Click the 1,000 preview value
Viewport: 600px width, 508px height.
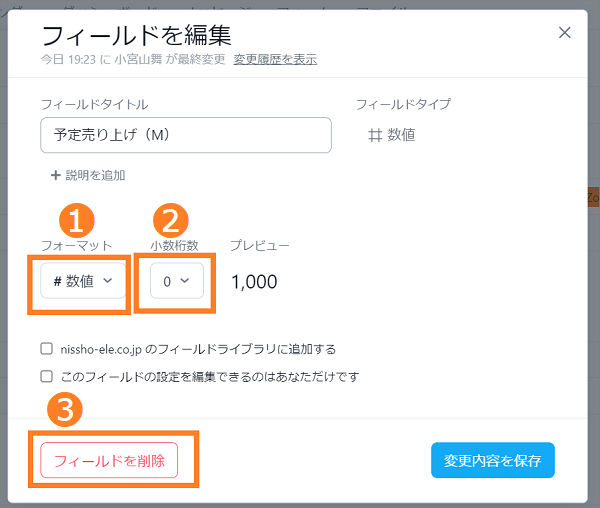[x=254, y=282]
